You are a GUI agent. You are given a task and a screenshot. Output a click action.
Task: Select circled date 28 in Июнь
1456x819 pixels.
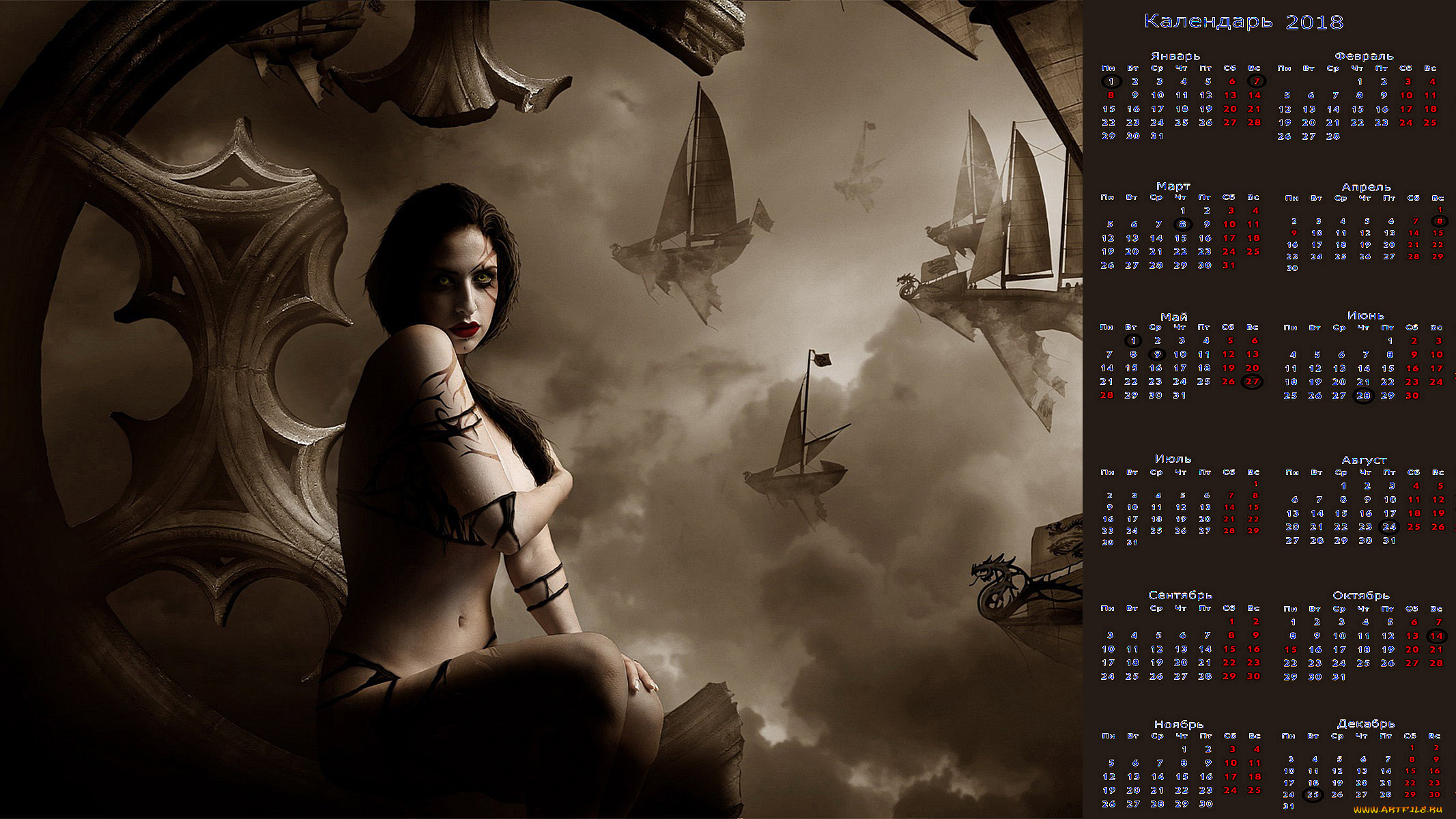click(x=1363, y=396)
